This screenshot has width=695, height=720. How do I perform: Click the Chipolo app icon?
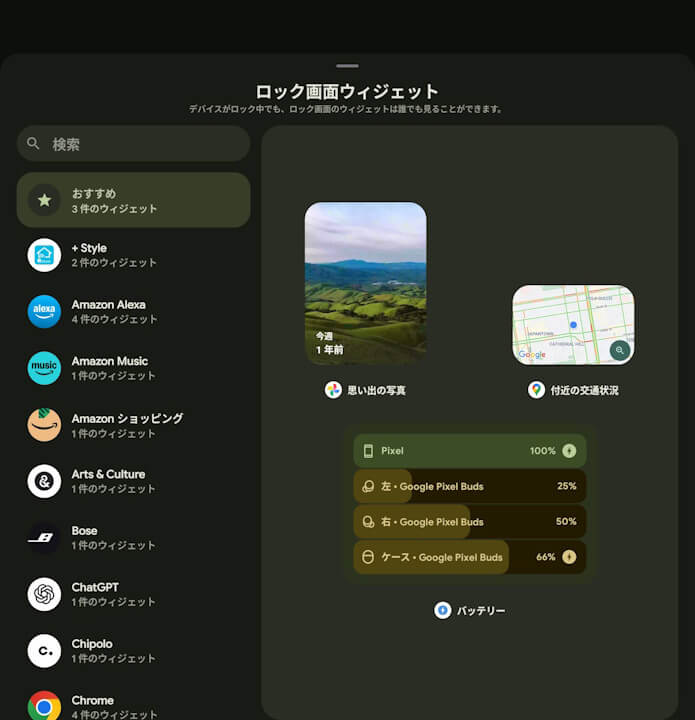[x=44, y=651]
